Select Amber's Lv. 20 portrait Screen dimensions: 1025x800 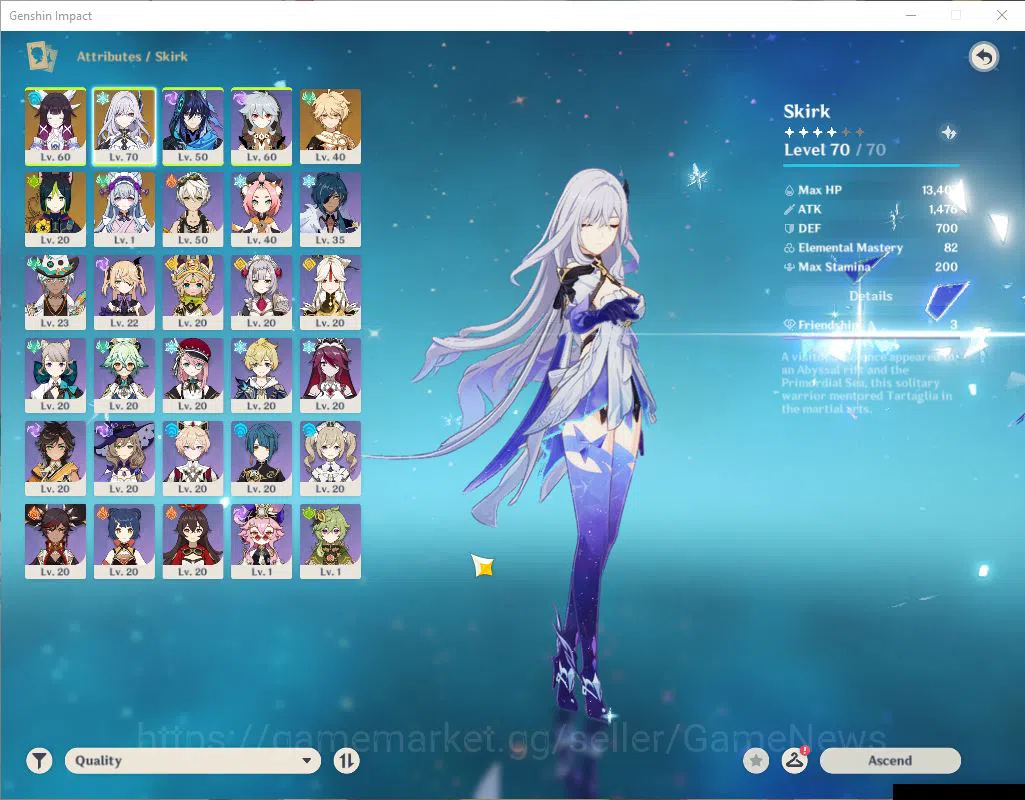[193, 541]
